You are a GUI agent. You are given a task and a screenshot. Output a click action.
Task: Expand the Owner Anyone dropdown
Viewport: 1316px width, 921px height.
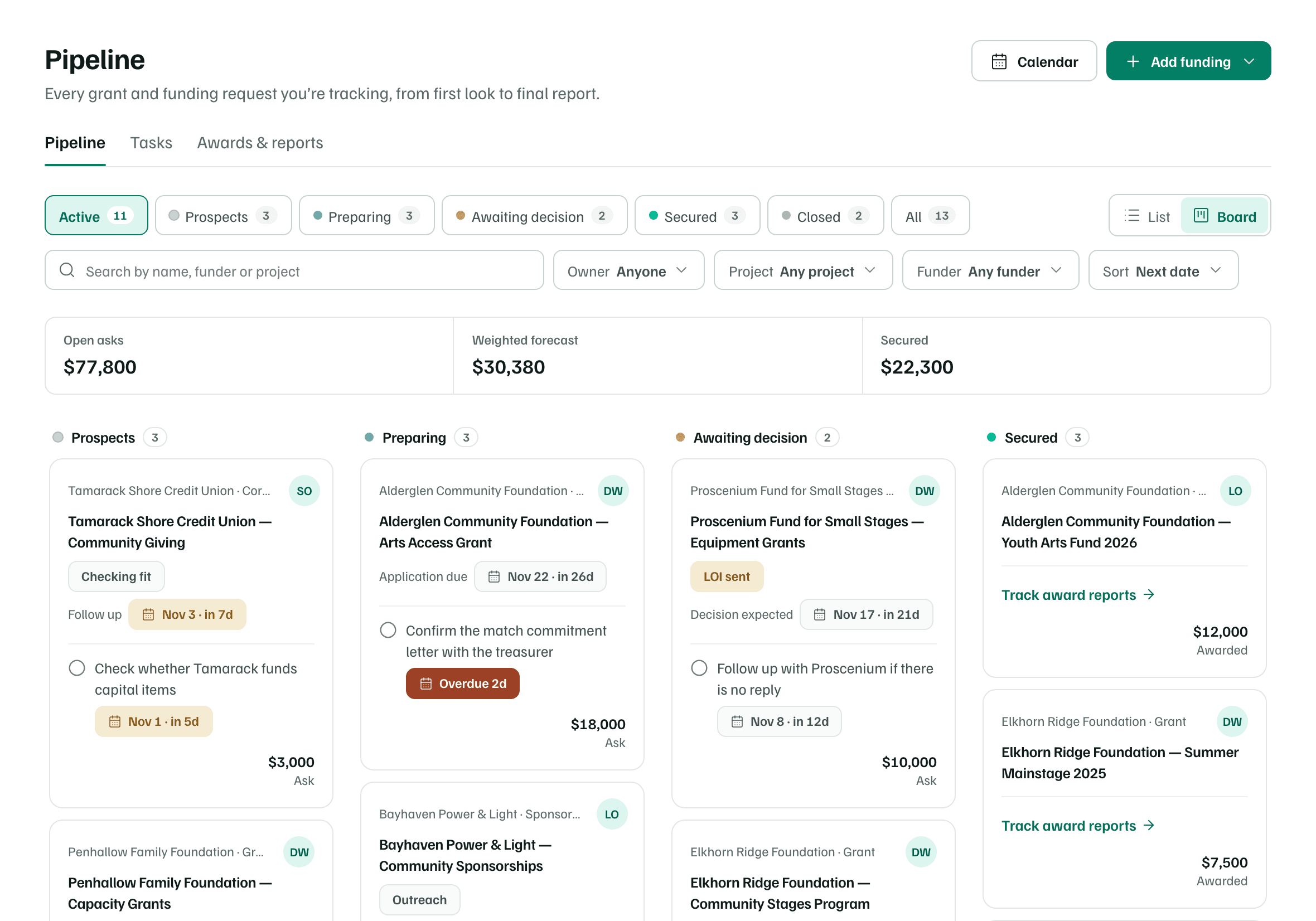coord(628,270)
